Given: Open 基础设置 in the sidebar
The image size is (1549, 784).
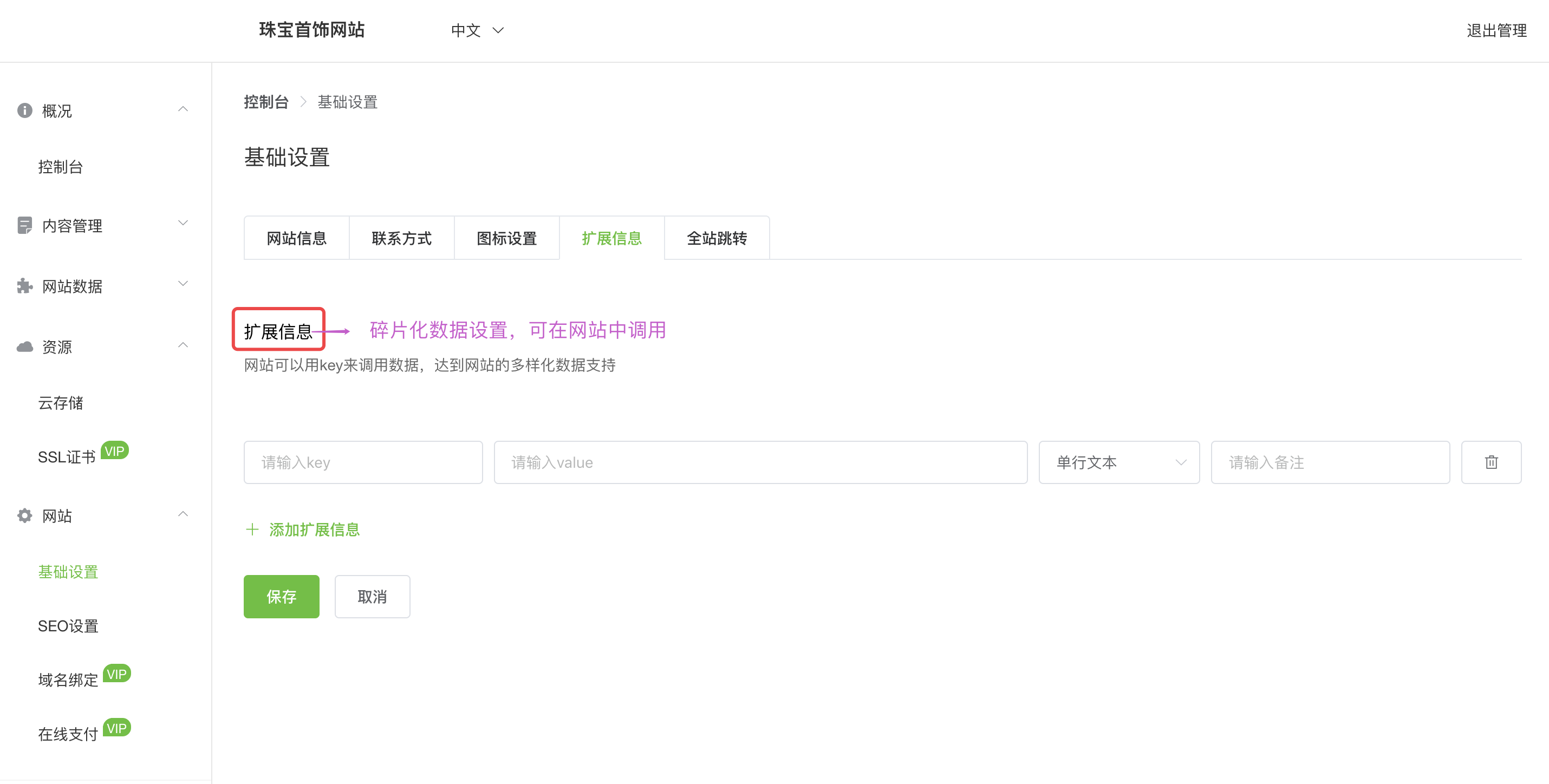Looking at the screenshot, I should tap(68, 572).
